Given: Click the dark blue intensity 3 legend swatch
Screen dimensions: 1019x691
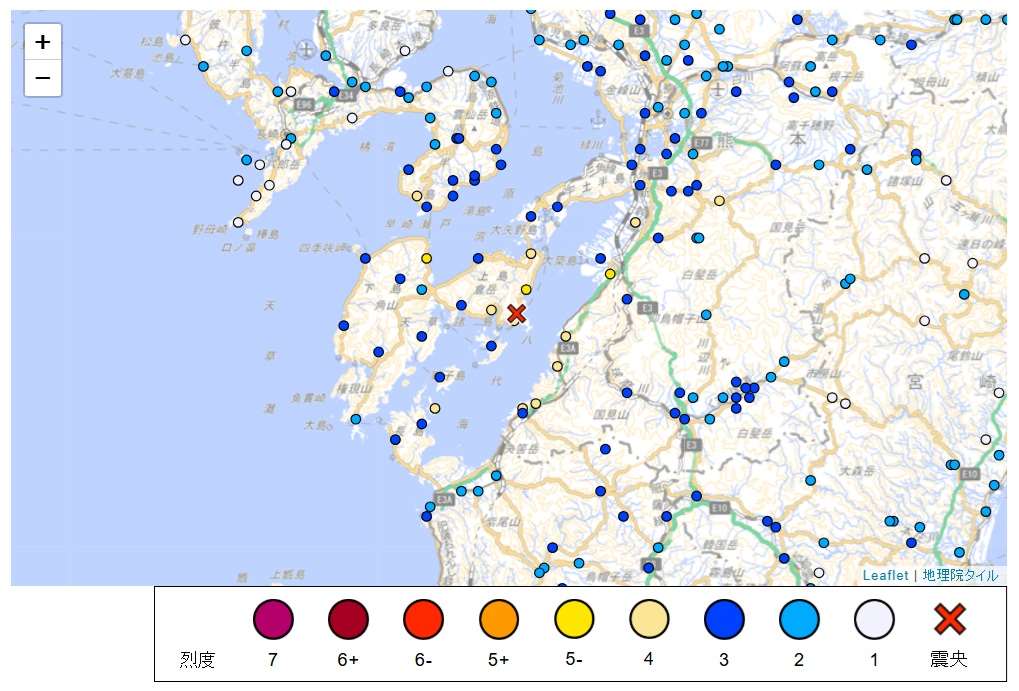Looking at the screenshot, I should (724, 619).
